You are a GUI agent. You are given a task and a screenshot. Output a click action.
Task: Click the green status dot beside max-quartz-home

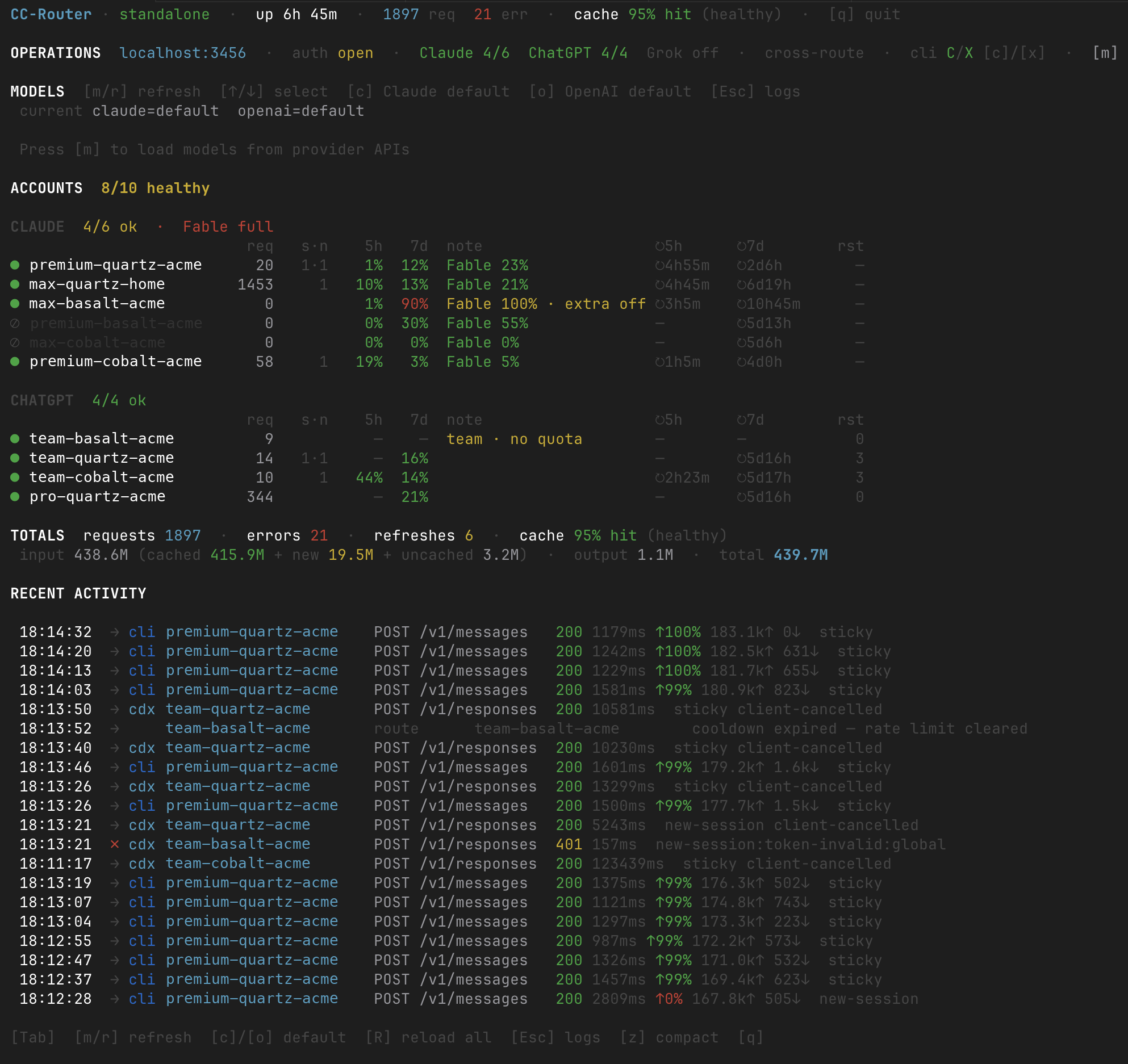pos(15,284)
